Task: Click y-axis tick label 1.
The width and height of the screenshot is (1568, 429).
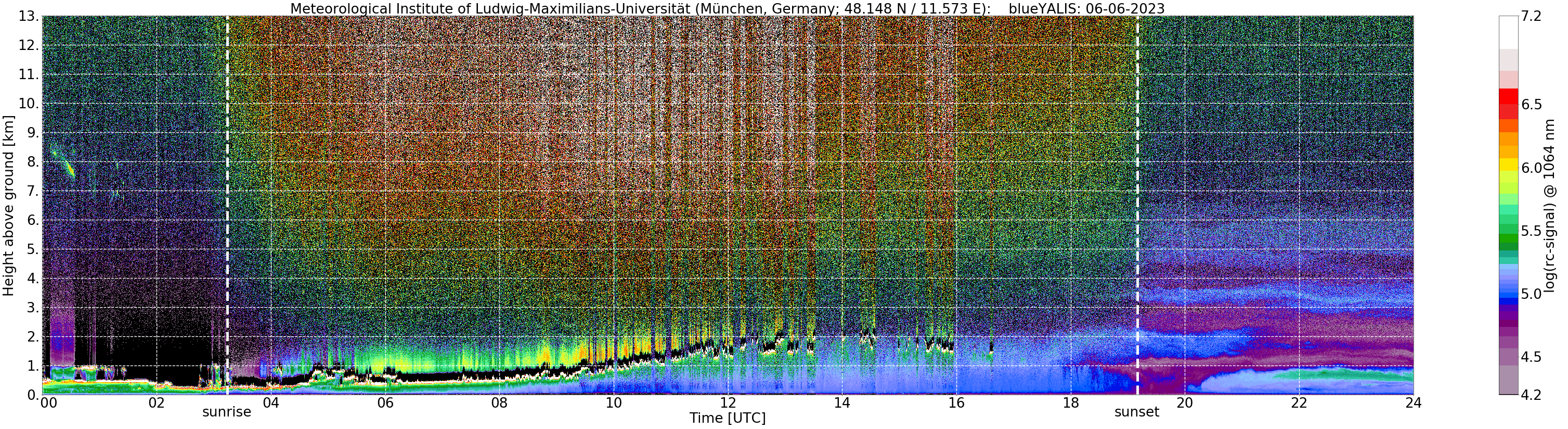Action: [x=34, y=366]
